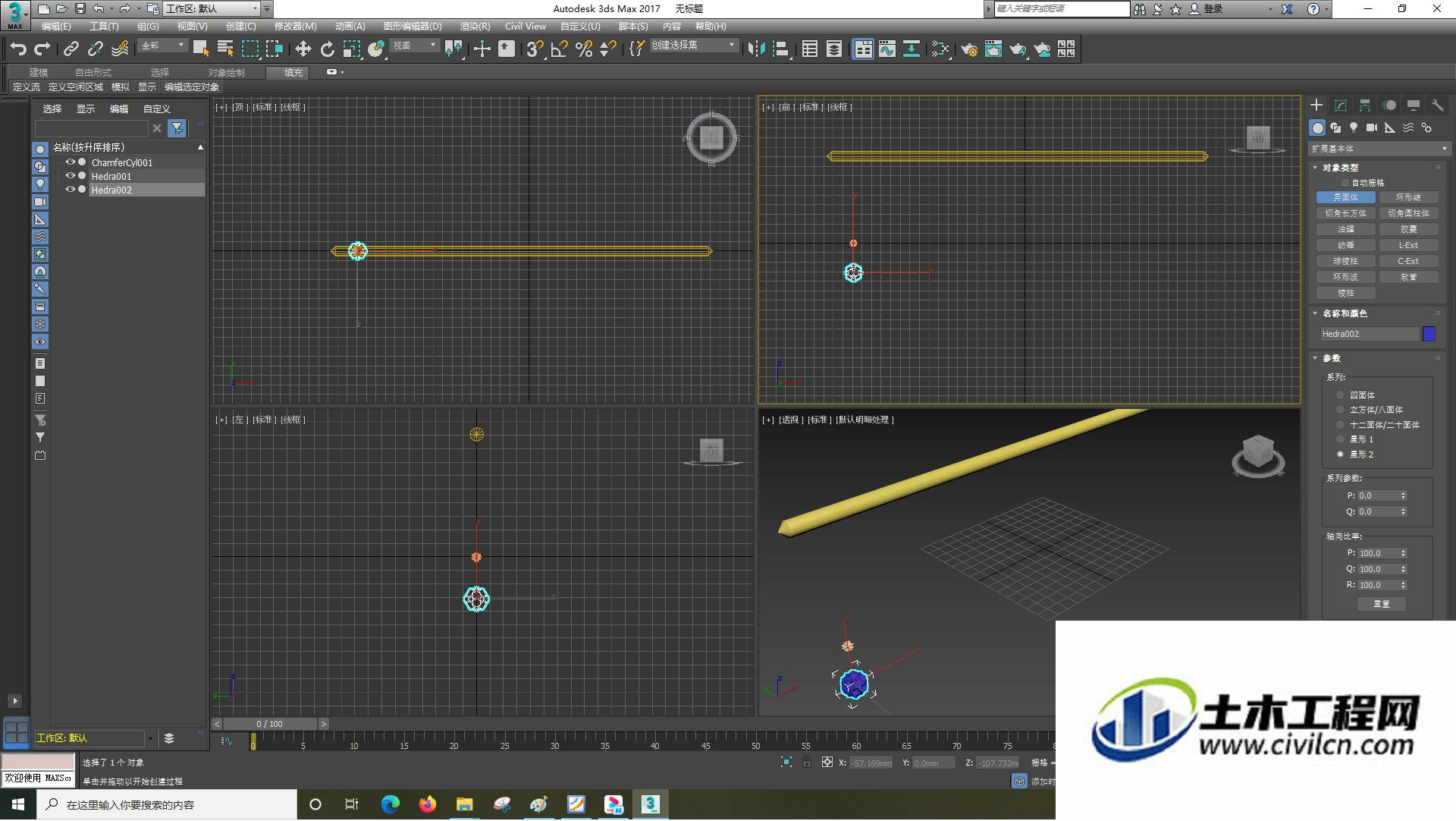Activate the Select Object tool
This screenshot has height=821, width=1456.
click(x=201, y=49)
